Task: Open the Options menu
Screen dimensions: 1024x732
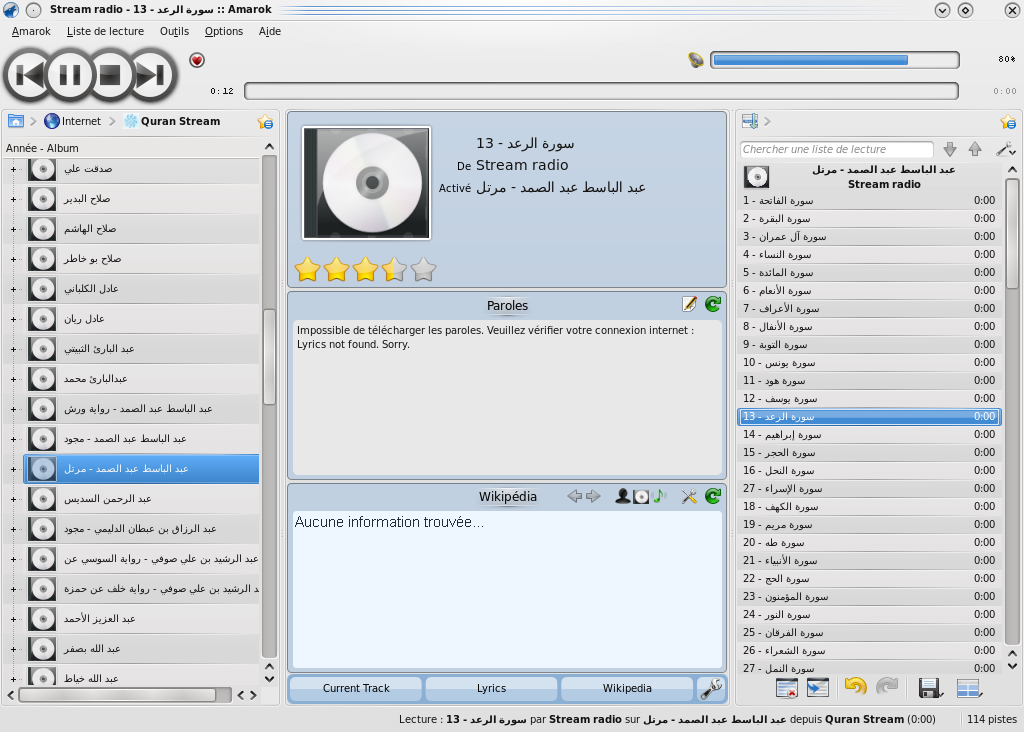Action: (223, 31)
